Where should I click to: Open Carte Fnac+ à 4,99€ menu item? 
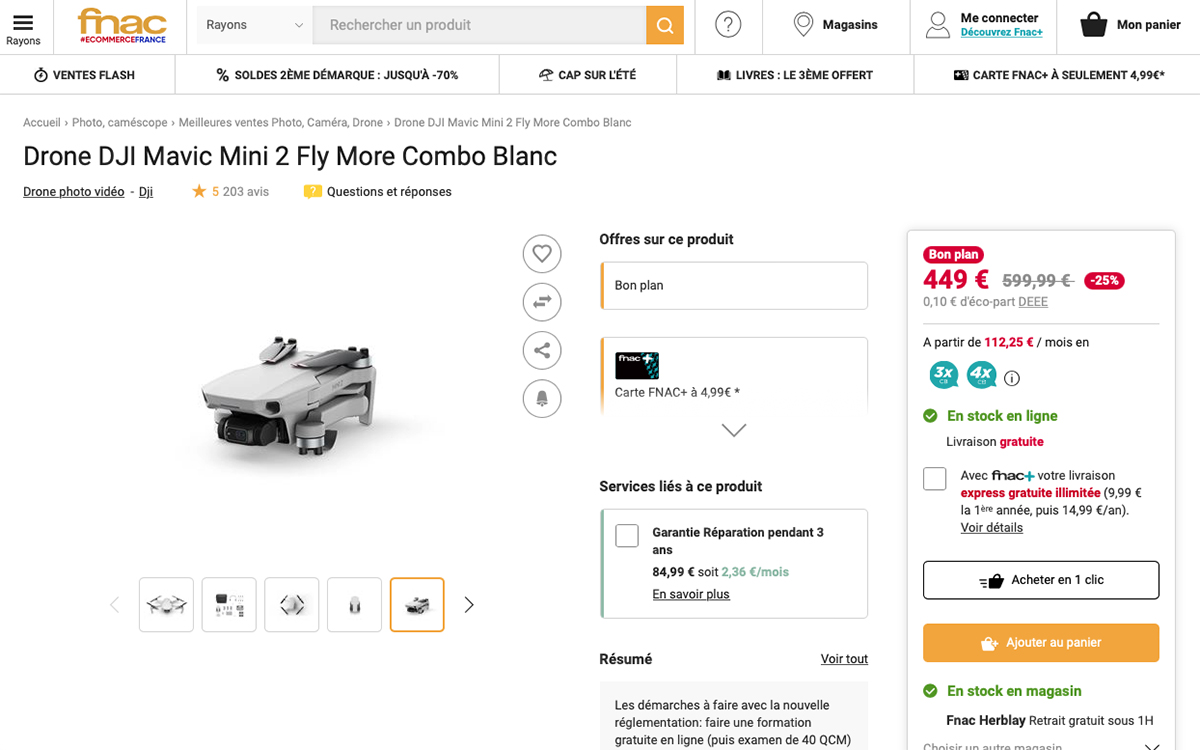[1058, 75]
